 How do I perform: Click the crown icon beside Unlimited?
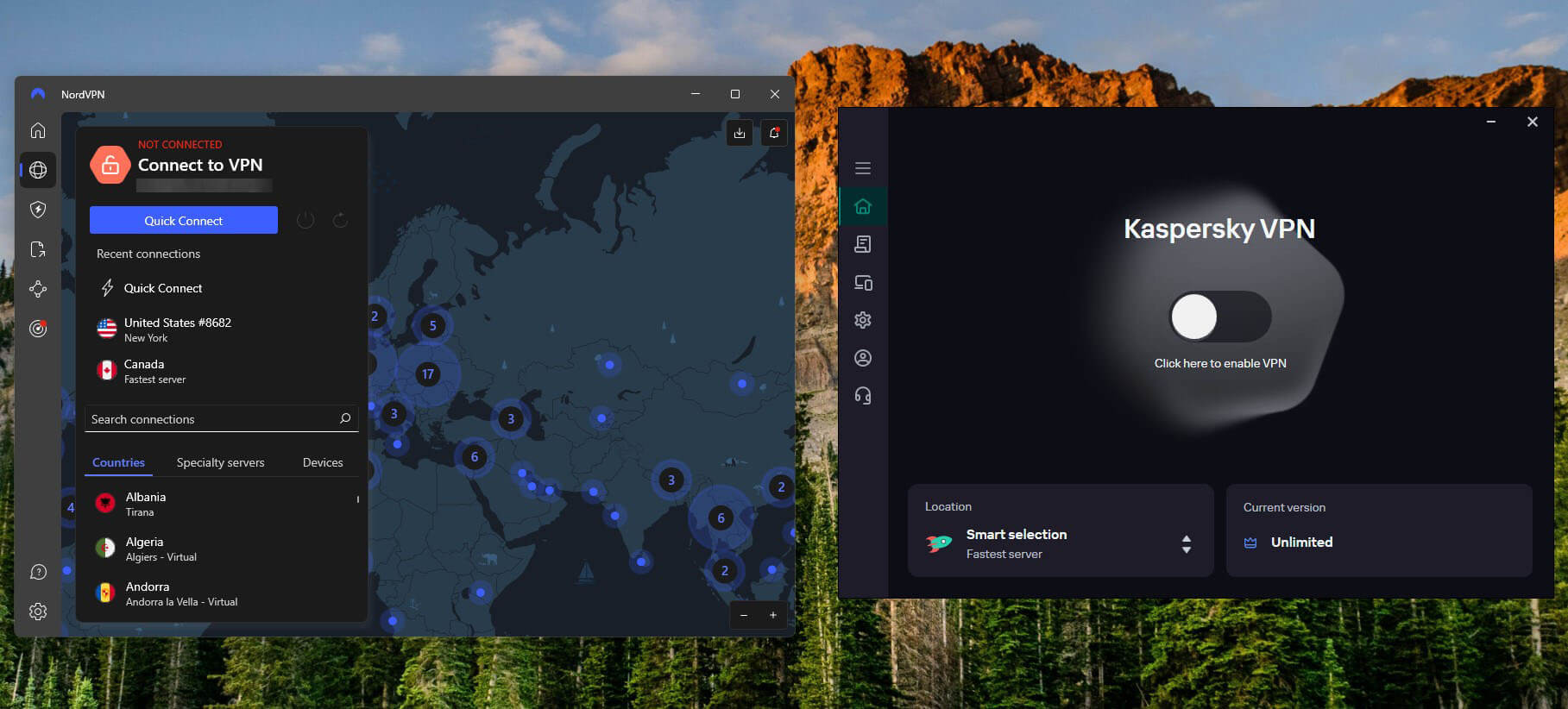pyautogui.click(x=1250, y=543)
